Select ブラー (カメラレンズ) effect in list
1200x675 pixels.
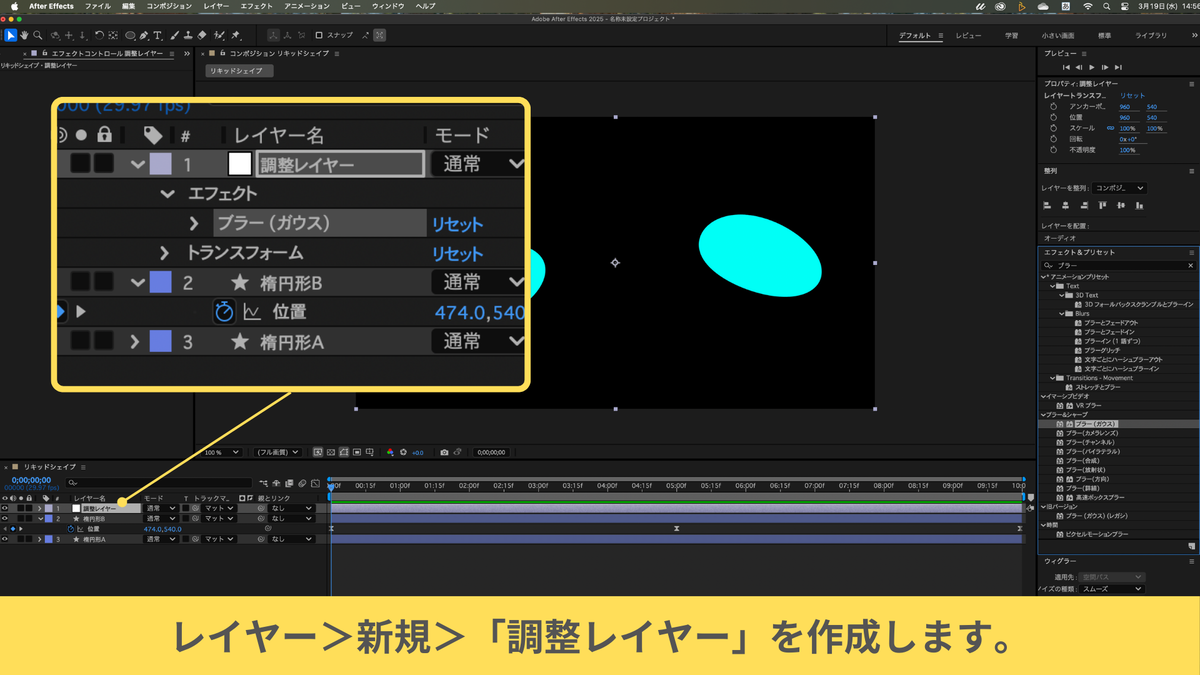pos(1091,433)
